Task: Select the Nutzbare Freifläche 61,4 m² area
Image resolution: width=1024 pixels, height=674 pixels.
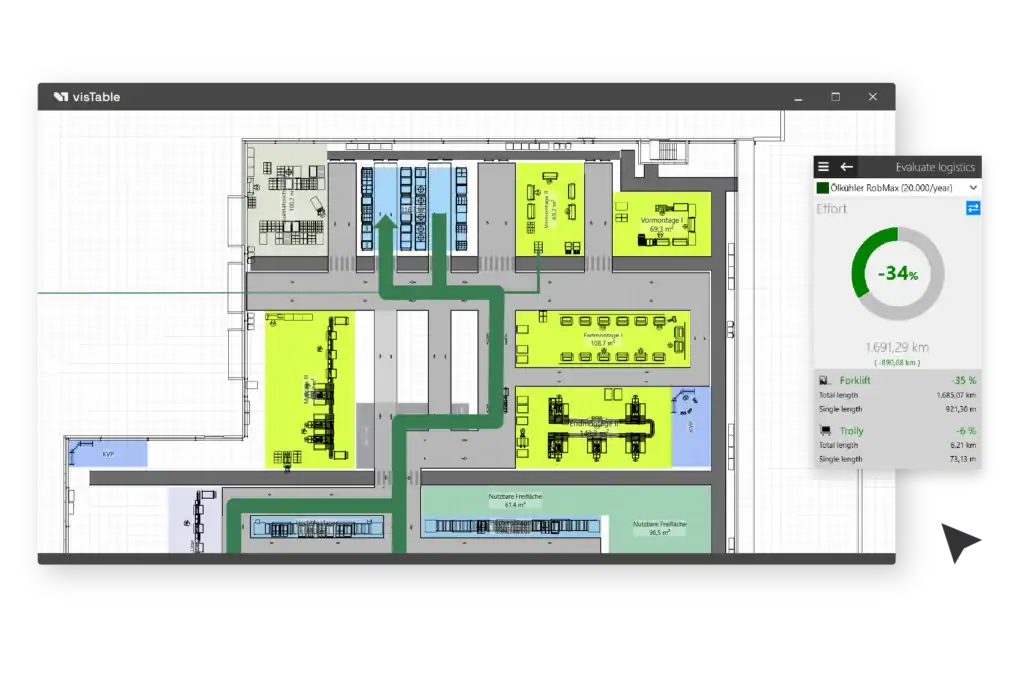Action: (x=515, y=501)
